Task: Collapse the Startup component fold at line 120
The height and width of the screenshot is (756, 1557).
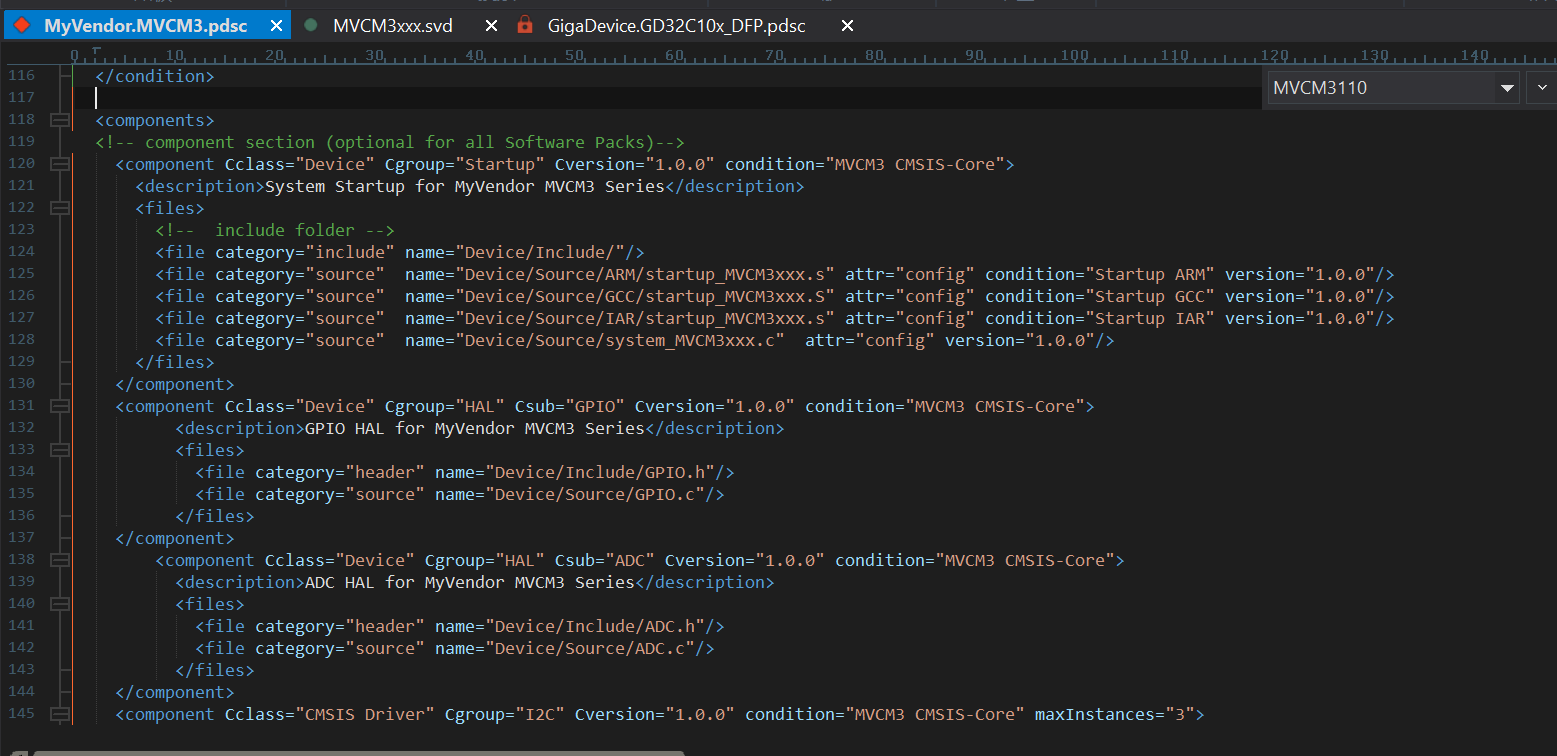Action: pos(59,164)
